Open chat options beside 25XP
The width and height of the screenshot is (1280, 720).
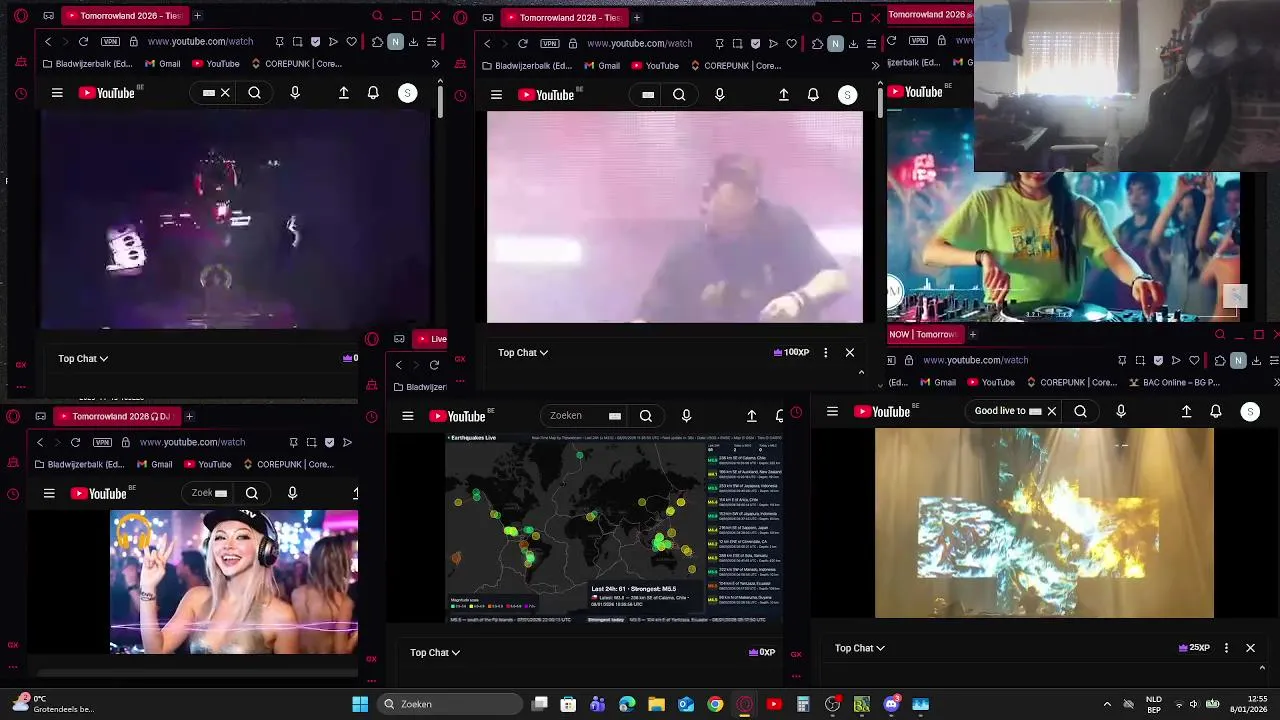pyautogui.click(x=1226, y=648)
